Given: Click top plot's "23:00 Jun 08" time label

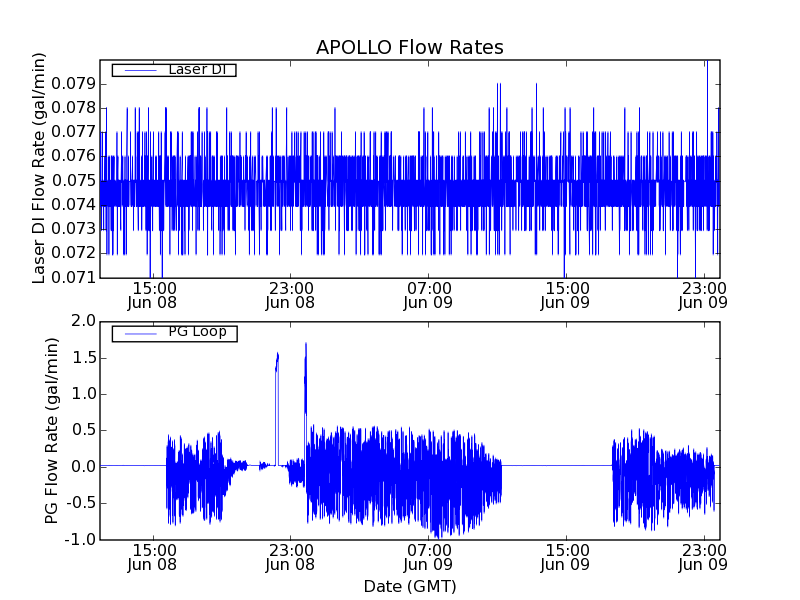Looking at the screenshot, I should click(291, 294).
